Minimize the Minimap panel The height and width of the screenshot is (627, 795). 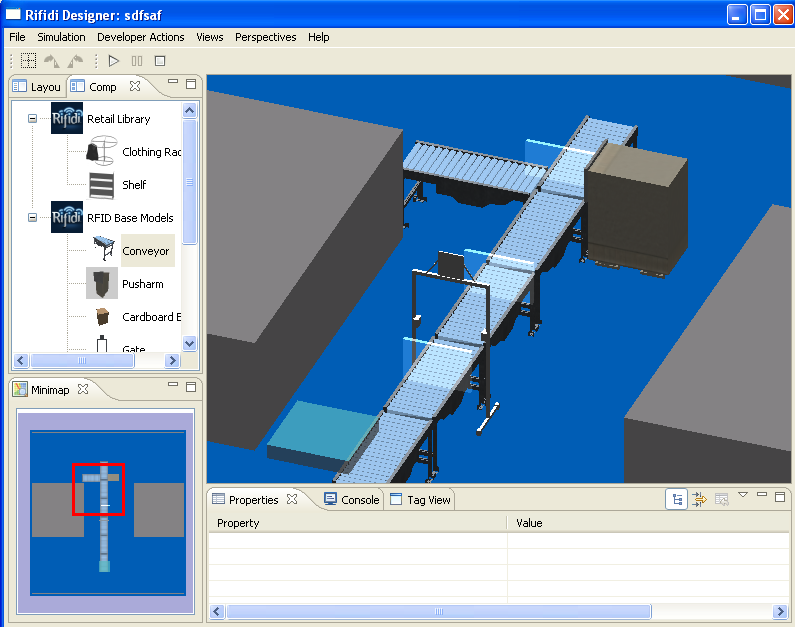pyautogui.click(x=173, y=384)
